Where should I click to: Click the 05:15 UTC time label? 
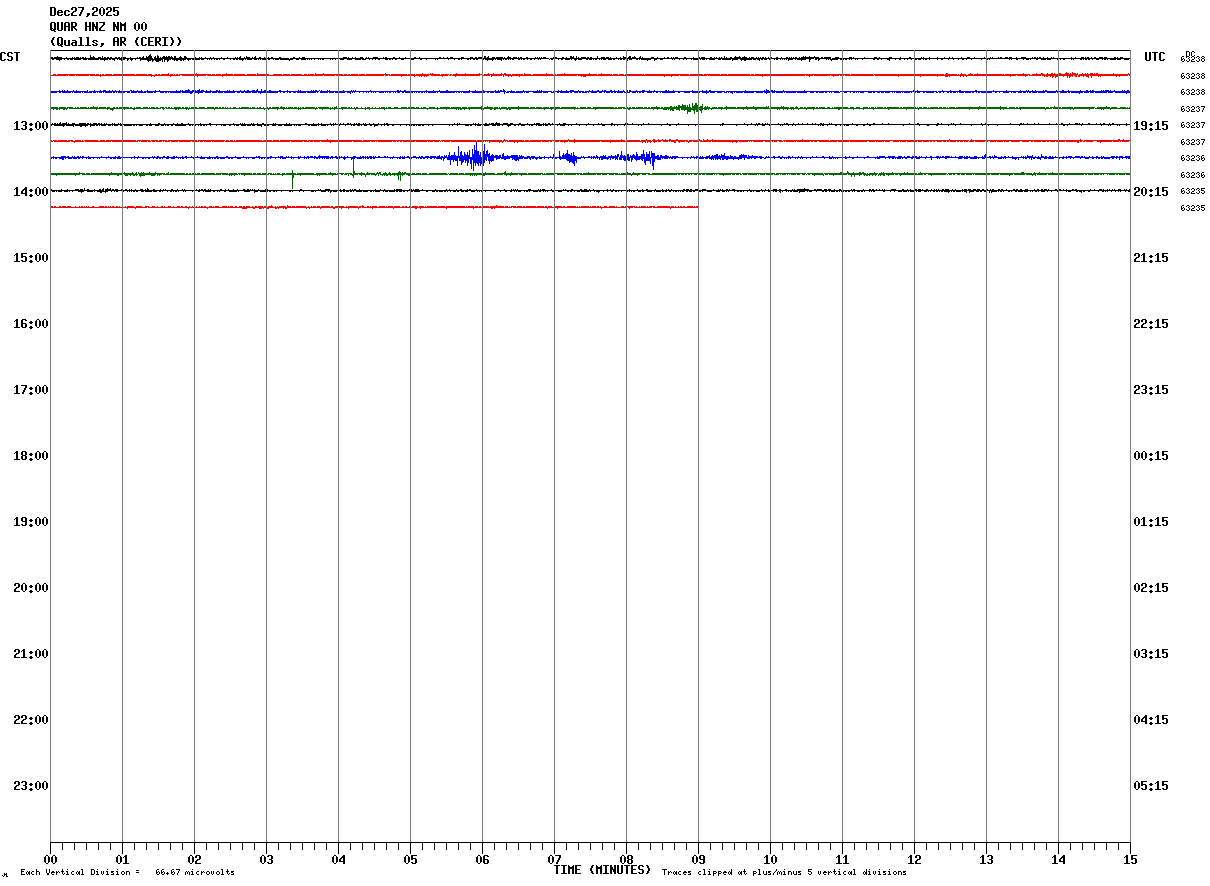1151,786
